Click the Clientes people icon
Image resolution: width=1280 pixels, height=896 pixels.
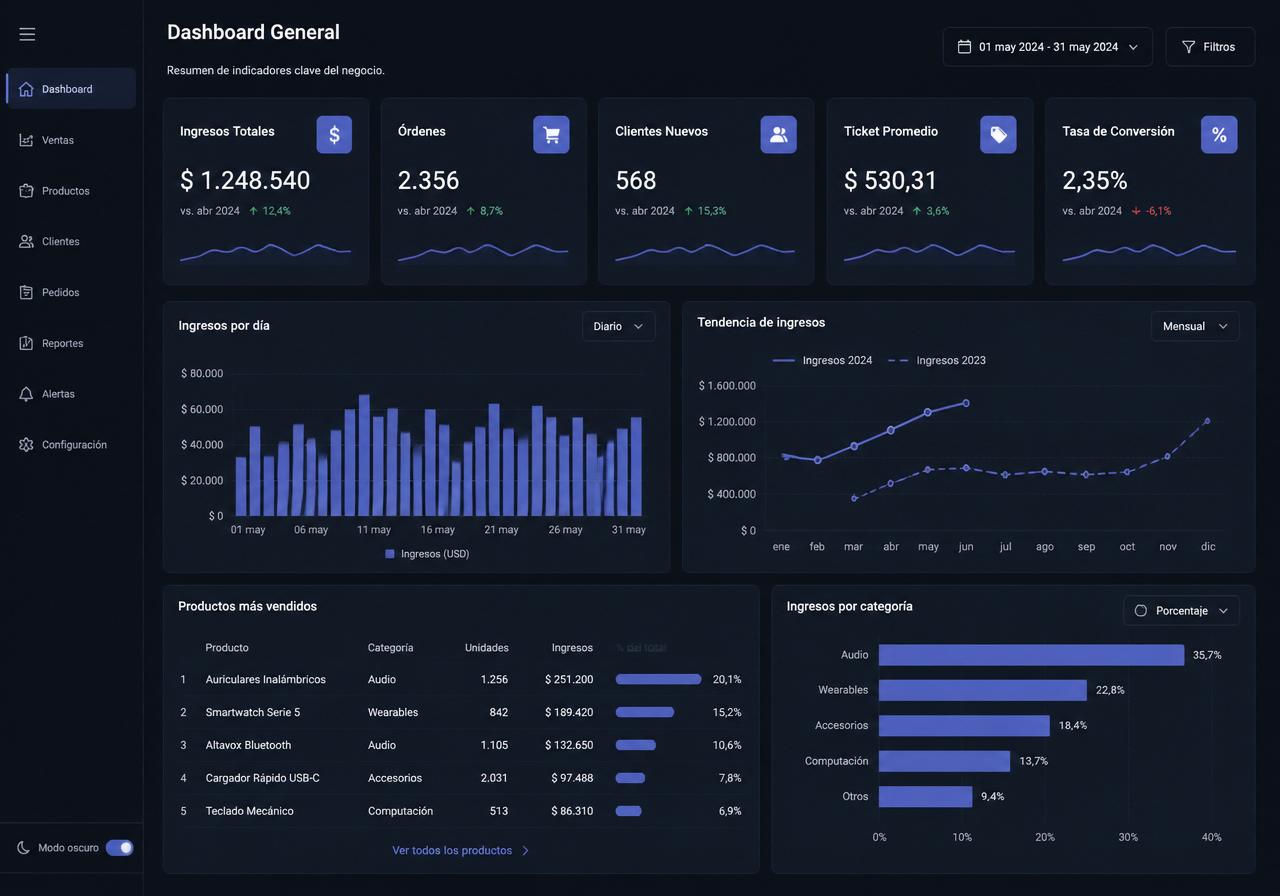pos(26,242)
